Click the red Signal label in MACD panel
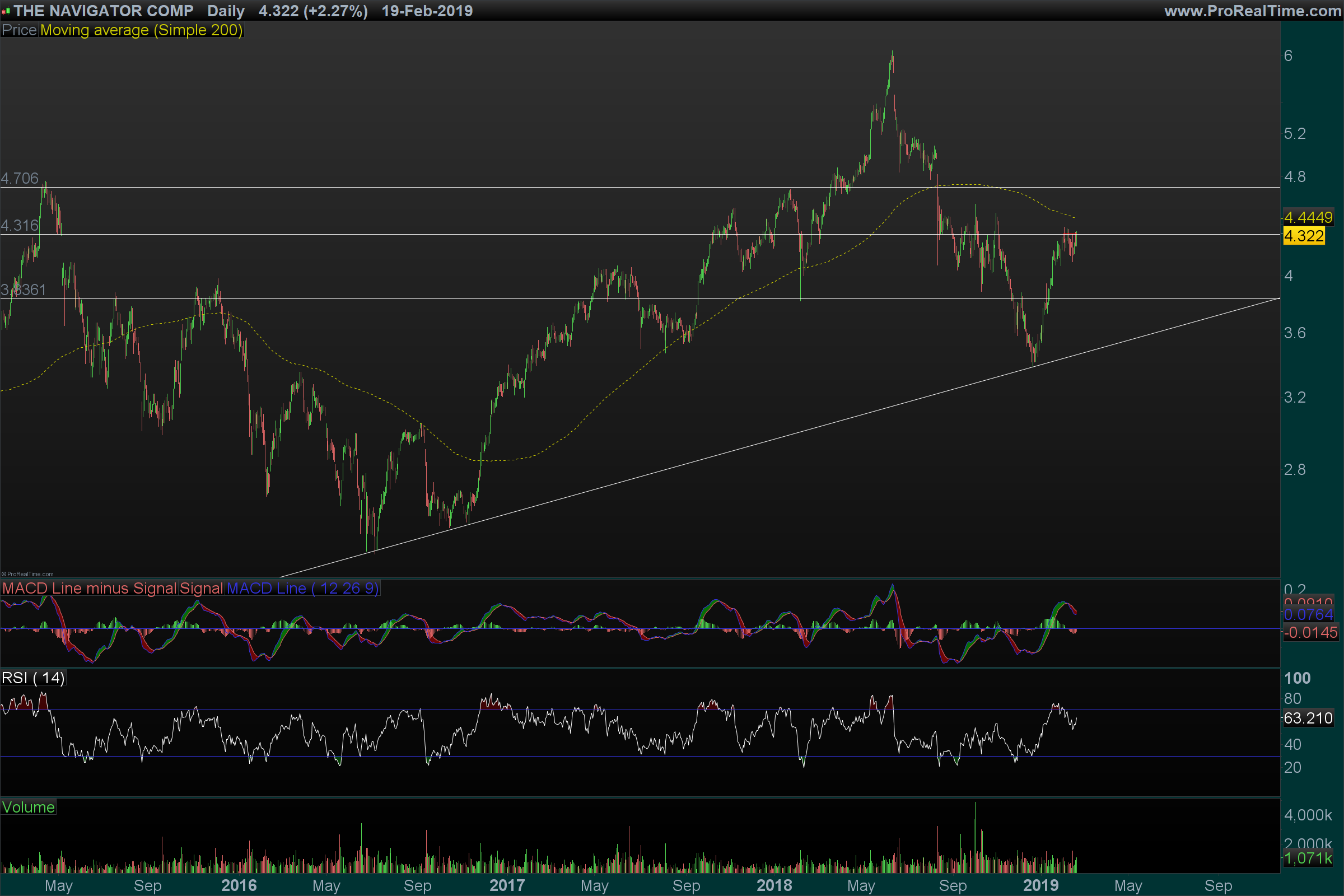The image size is (1344, 896). 201,589
